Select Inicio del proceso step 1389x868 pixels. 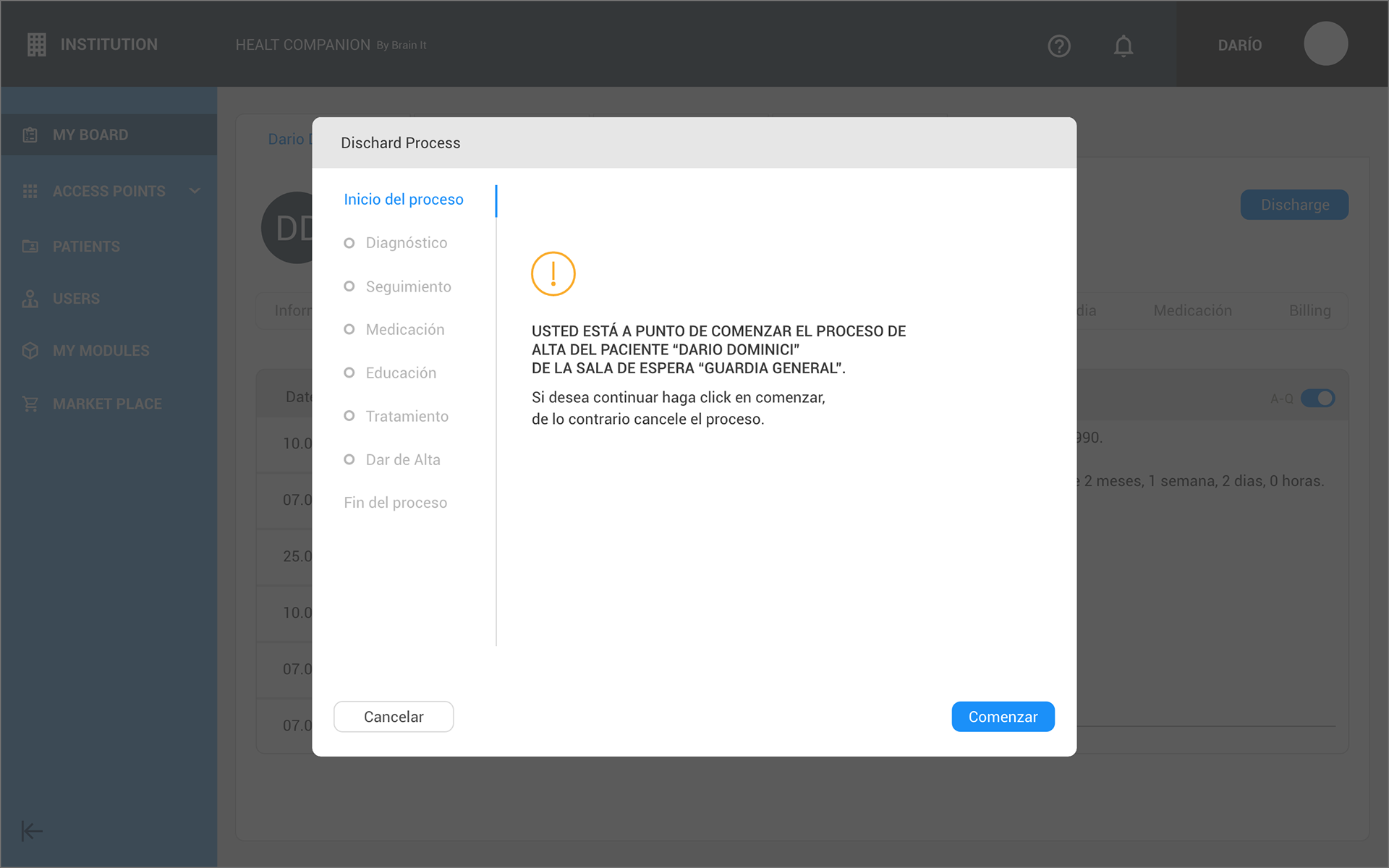coord(404,200)
